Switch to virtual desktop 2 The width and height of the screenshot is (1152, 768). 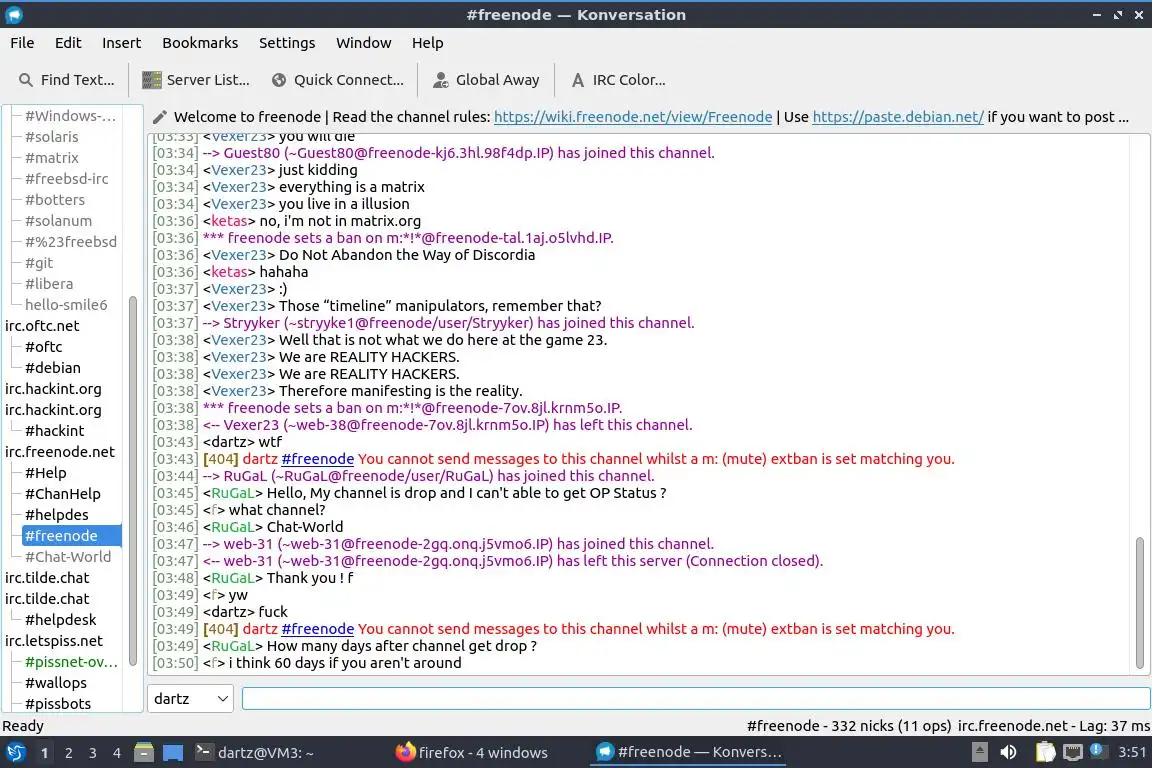[68, 753]
